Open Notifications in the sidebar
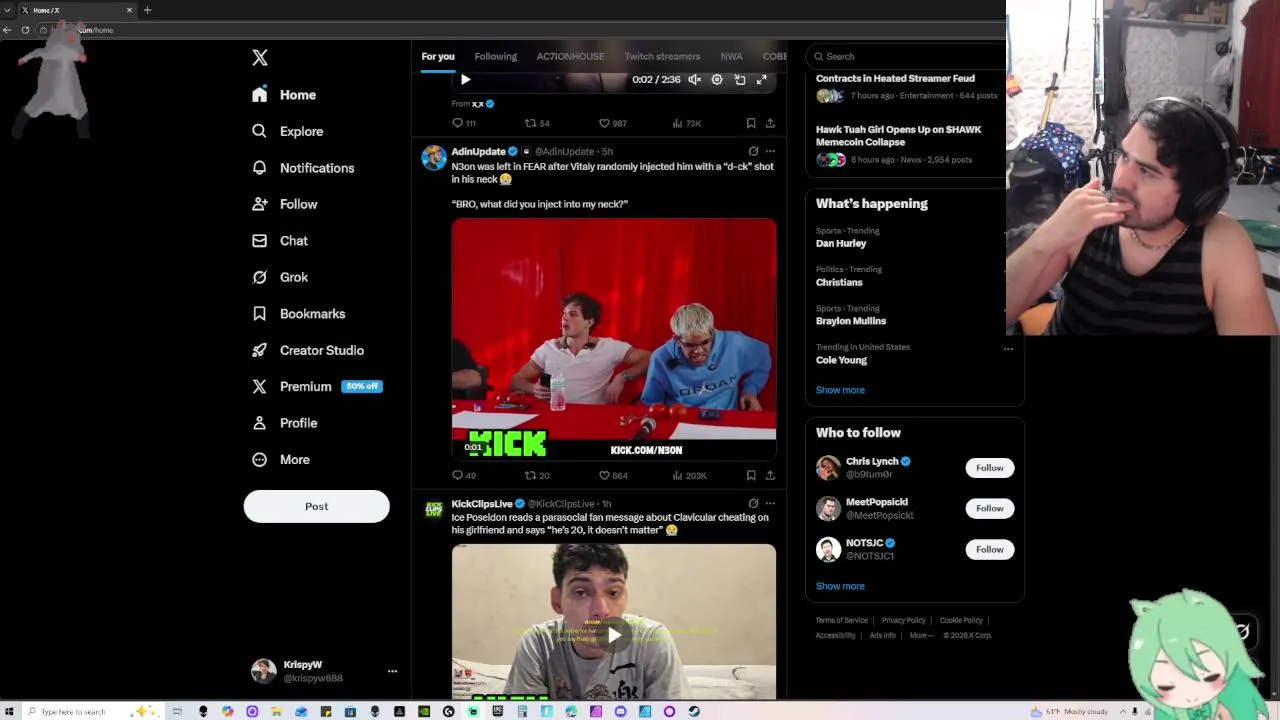 coord(303,168)
